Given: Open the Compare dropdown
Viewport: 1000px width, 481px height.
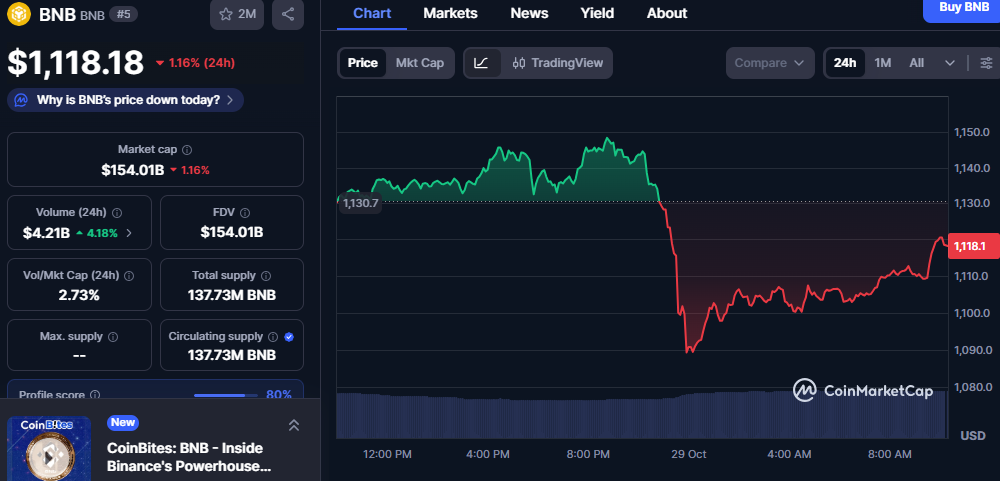Looking at the screenshot, I should [x=769, y=63].
